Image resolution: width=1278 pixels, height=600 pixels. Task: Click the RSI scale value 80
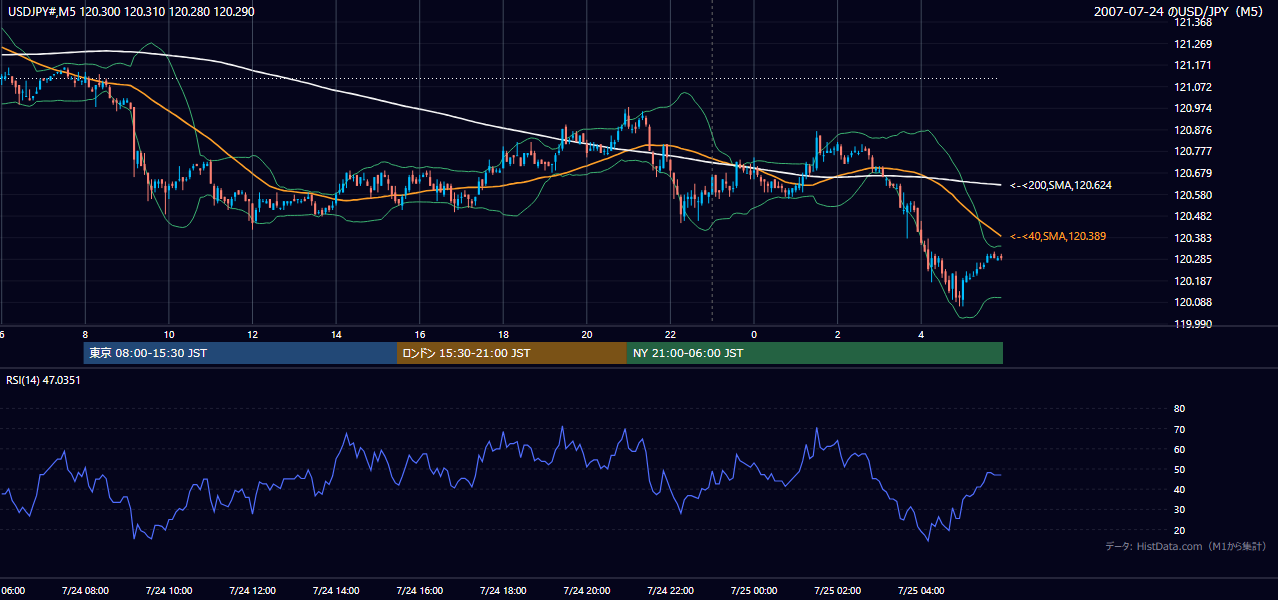click(x=1179, y=409)
